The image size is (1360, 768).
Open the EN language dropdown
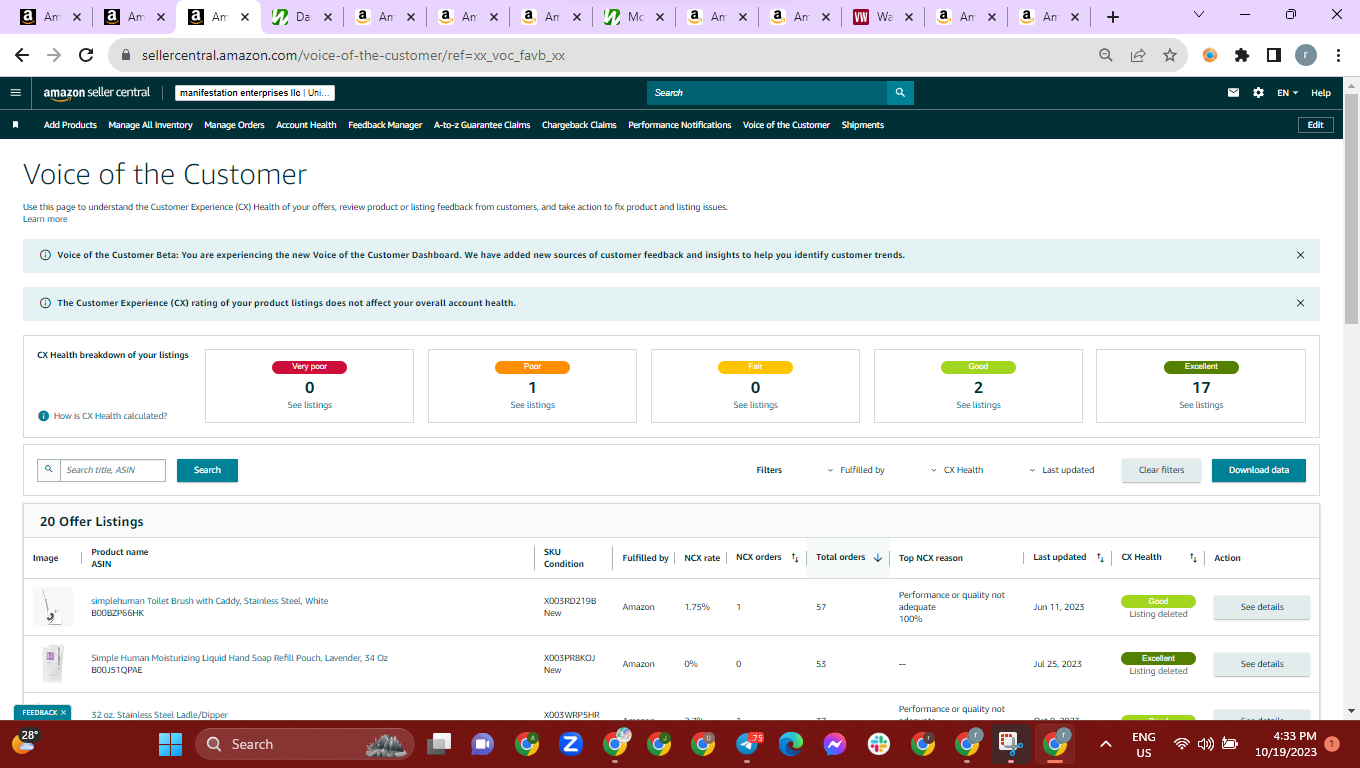click(x=1288, y=93)
